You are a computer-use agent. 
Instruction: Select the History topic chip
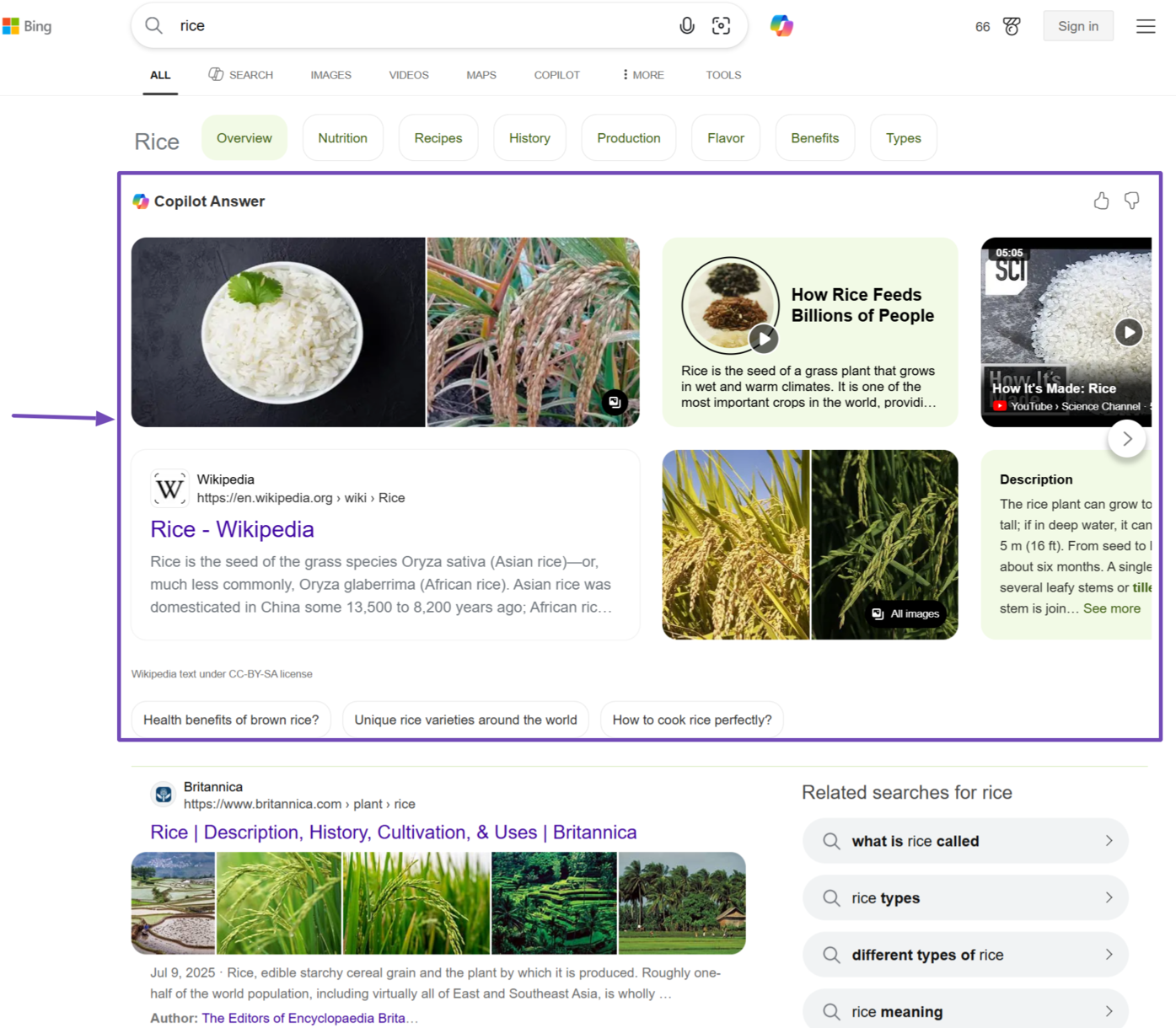pyautogui.click(x=529, y=138)
